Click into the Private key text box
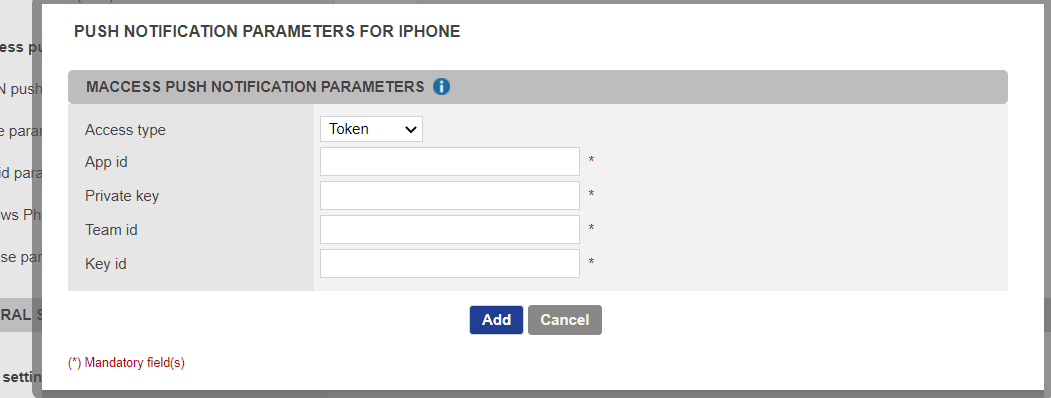 [450, 196]
